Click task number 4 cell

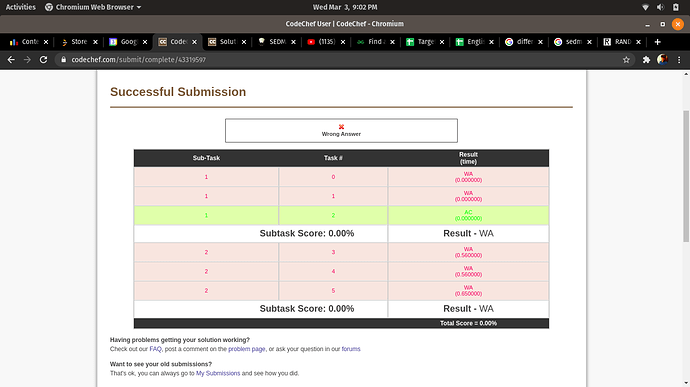tap(333, 272)
